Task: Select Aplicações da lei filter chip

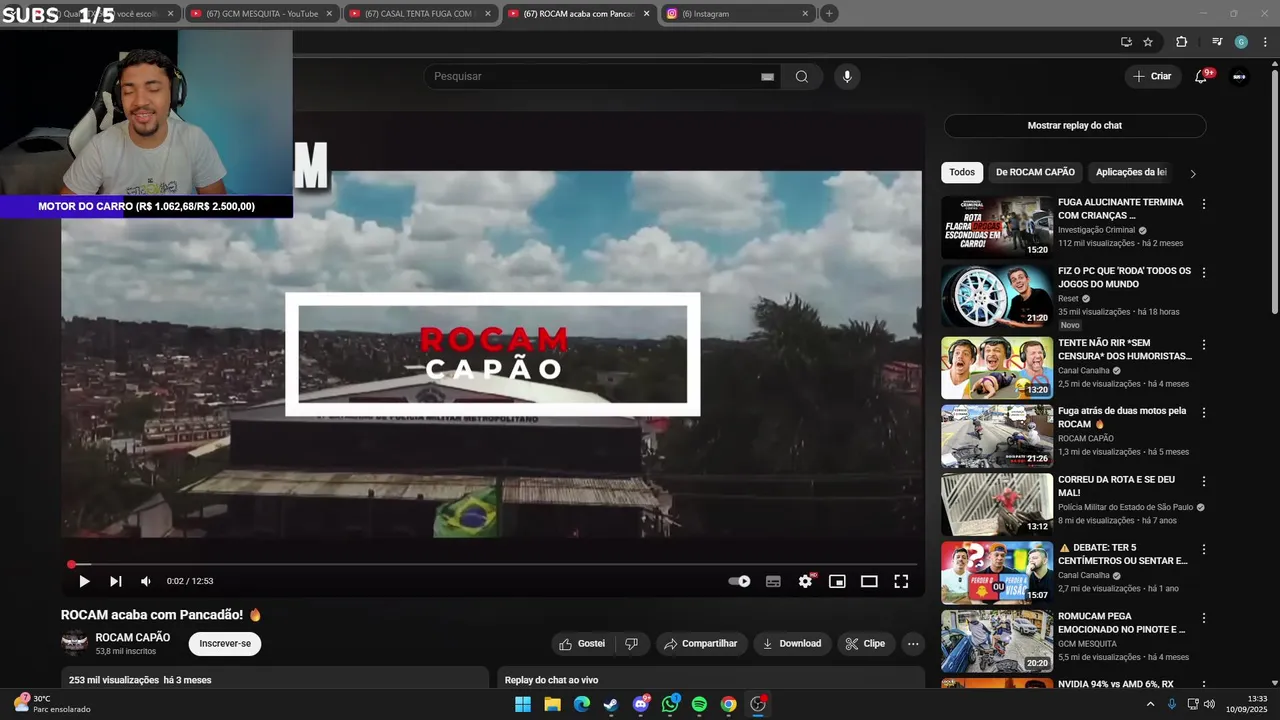Action: pos(1131,172)
